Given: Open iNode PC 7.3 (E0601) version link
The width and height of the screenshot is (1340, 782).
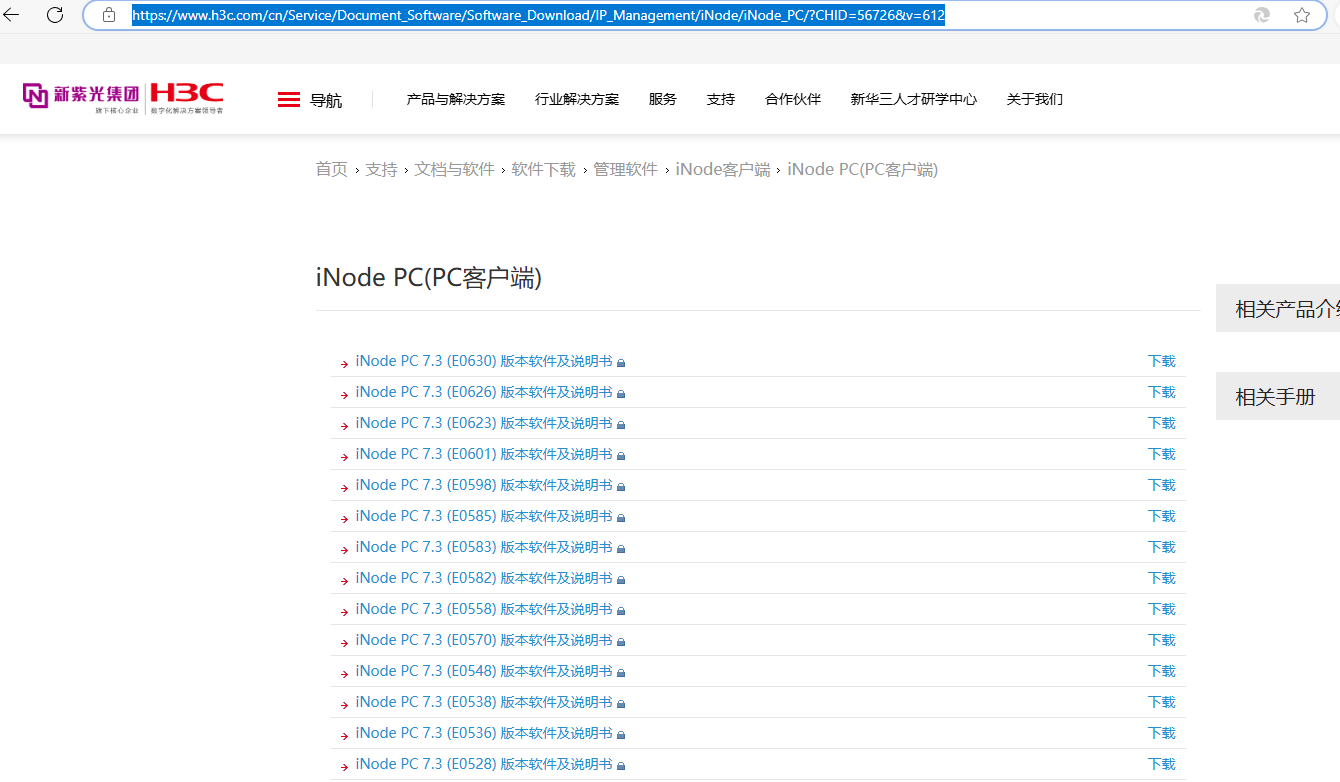Looking at the screenshot, I should (484, 454).
